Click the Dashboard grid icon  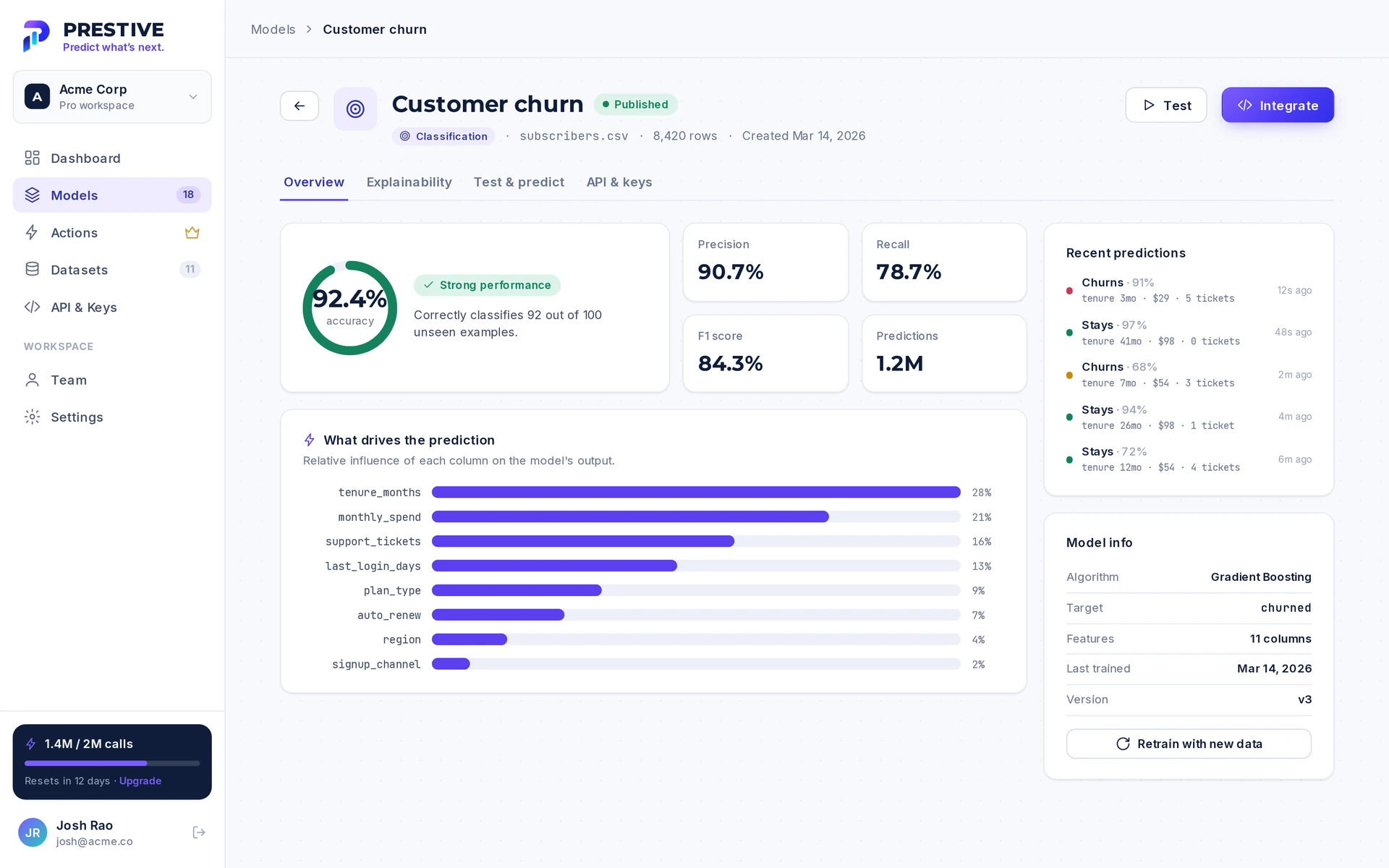[x=32, y=158]
